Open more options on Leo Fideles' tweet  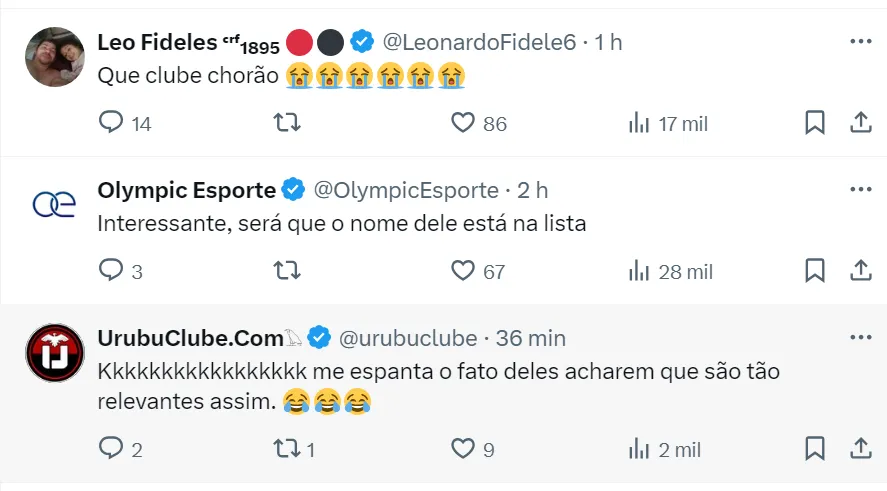click(860, 42)
